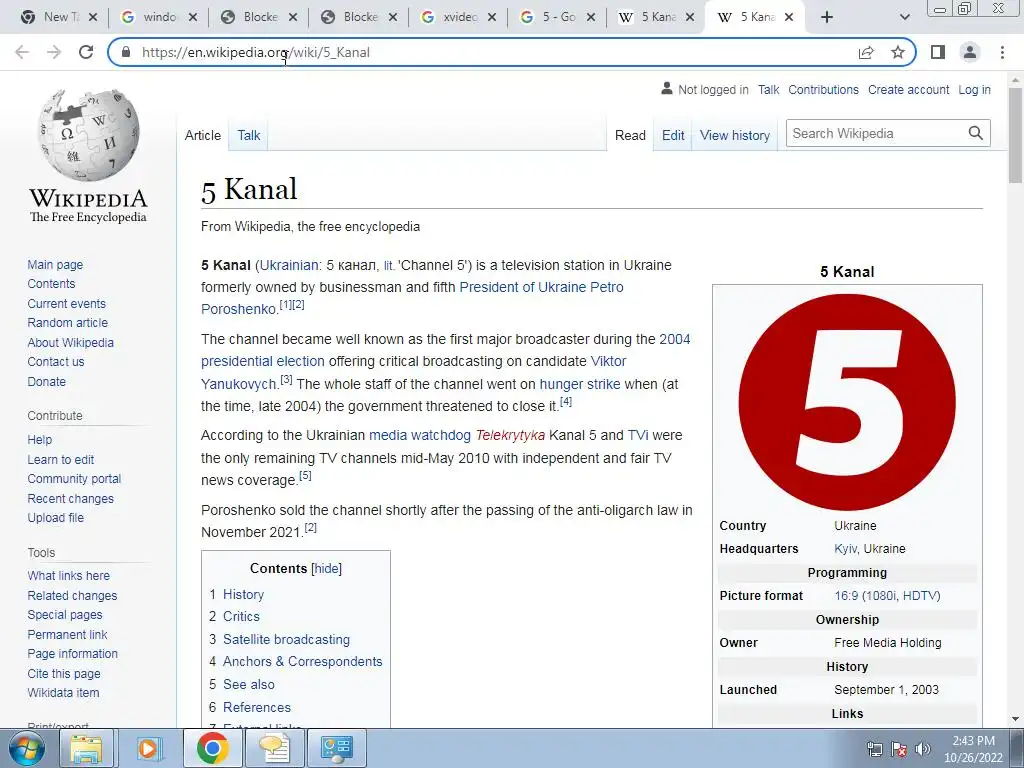Follow the red Telekrytyka link
This screenshot has width=1024, height=768.
[510, 436]
